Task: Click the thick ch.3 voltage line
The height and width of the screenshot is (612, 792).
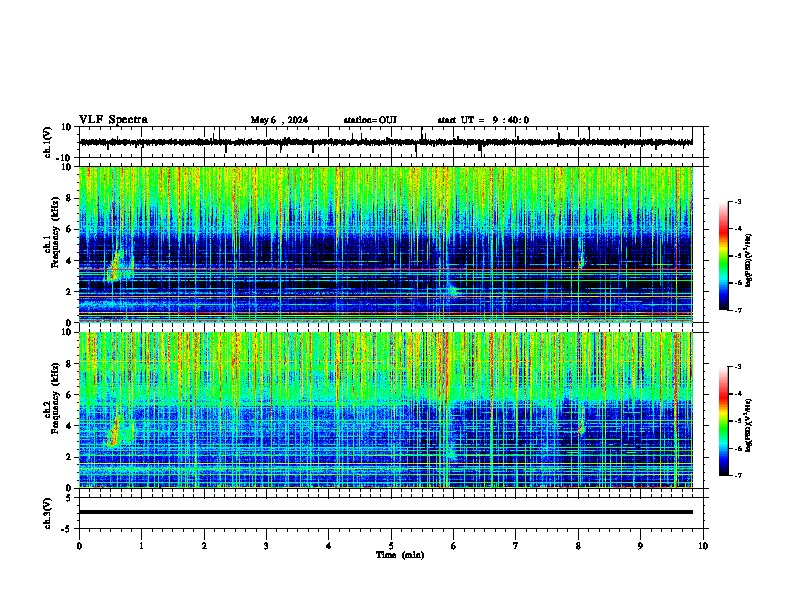Action: click(x=386, y=512)
